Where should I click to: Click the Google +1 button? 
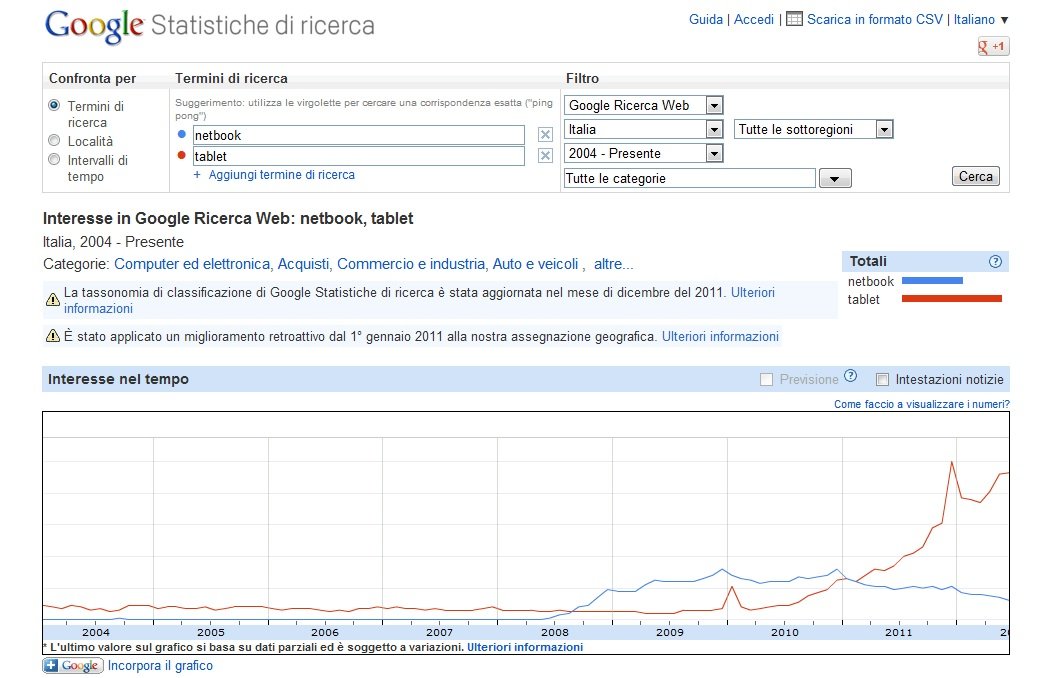993,46
